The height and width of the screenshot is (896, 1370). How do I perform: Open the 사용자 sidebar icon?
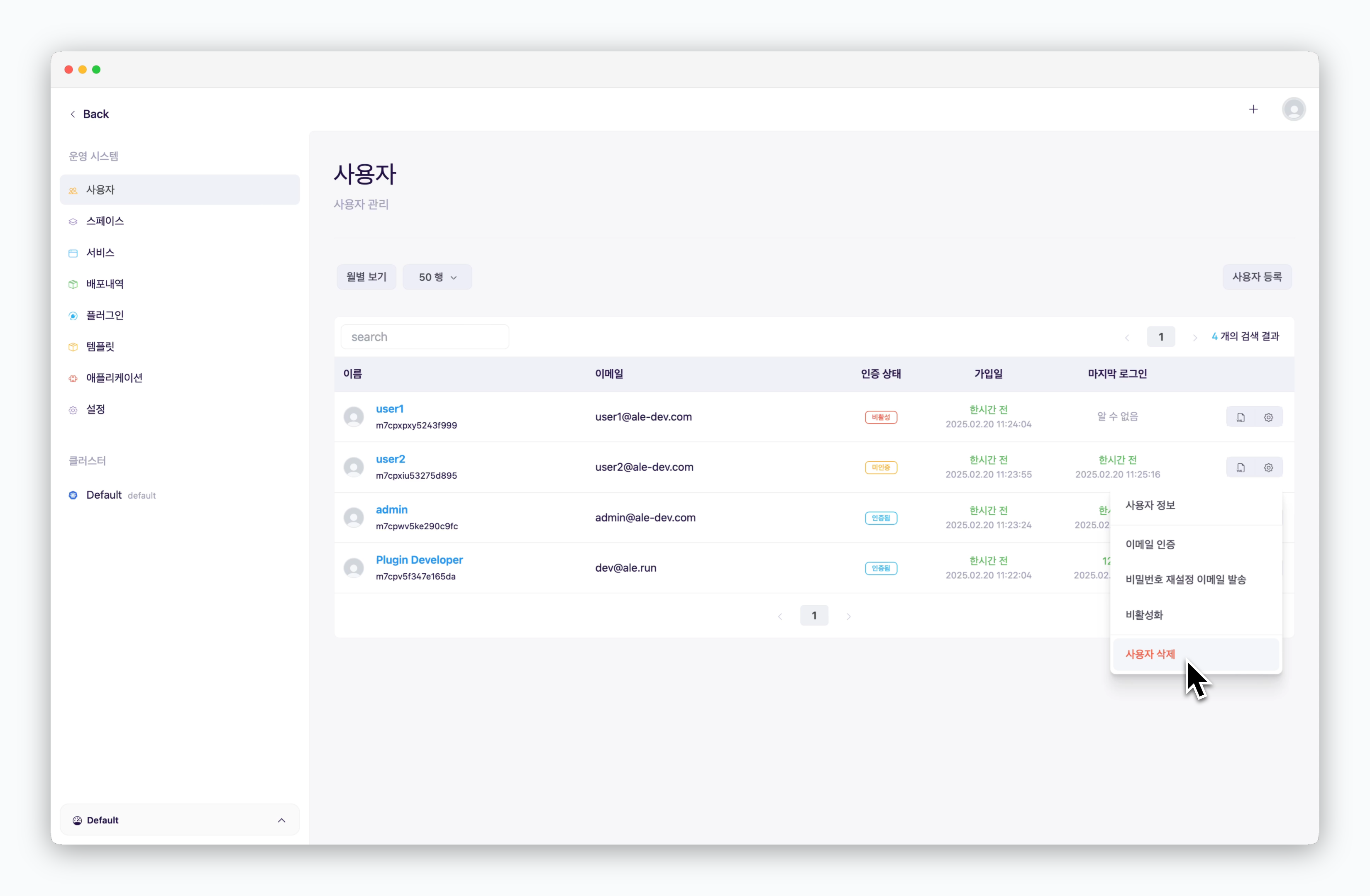point(73,190)
